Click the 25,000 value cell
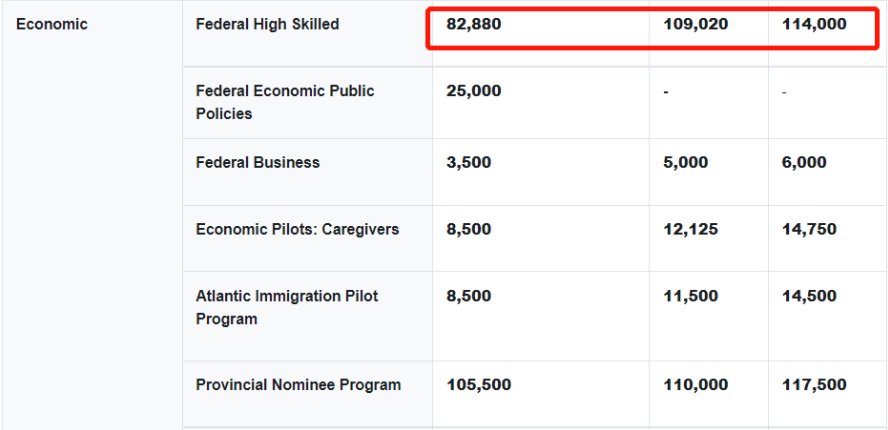 tap(474, 91)
